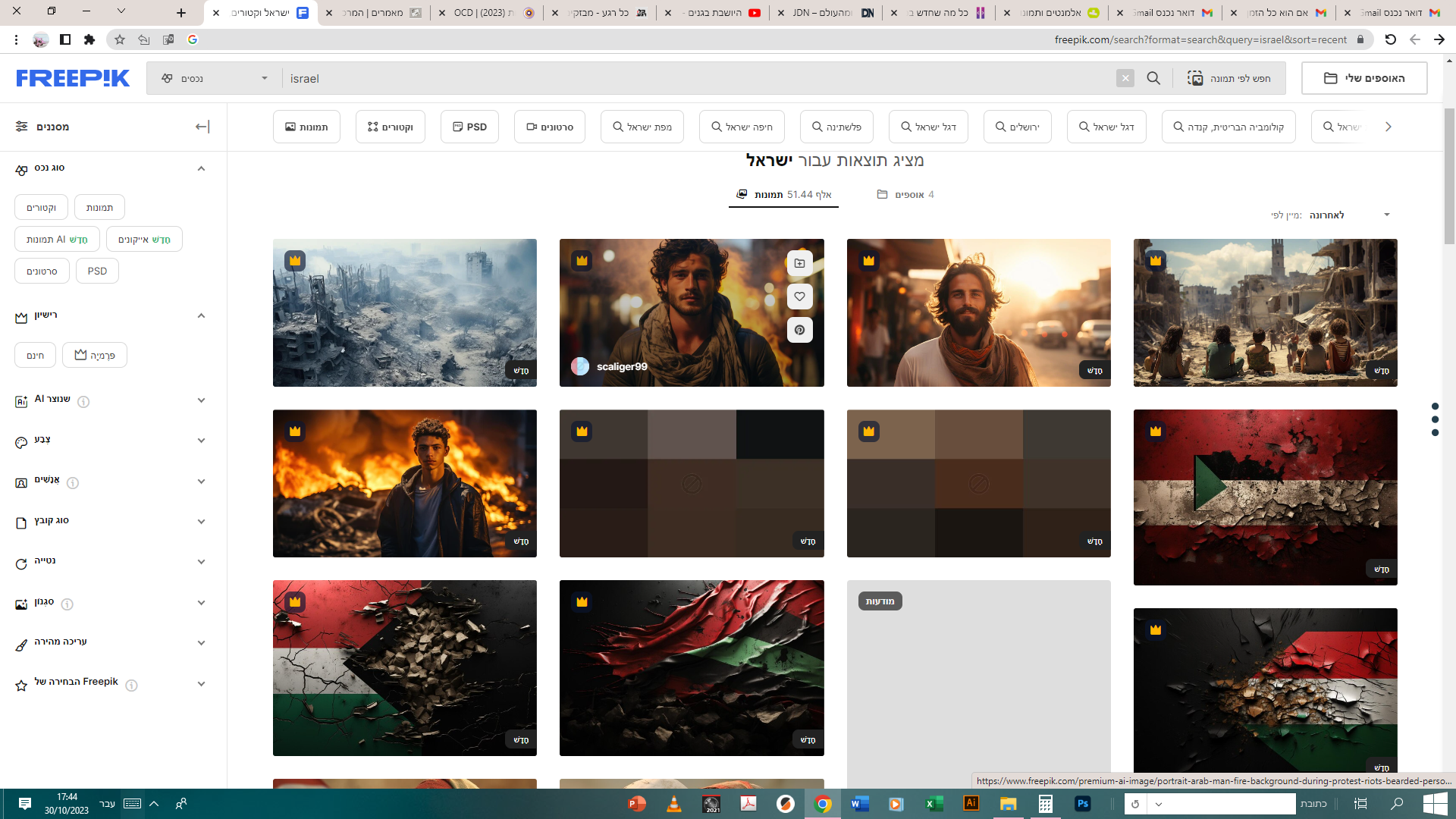
Task: Expand the Color filter section
Action: pyautogui.click(x=201, y=441)
